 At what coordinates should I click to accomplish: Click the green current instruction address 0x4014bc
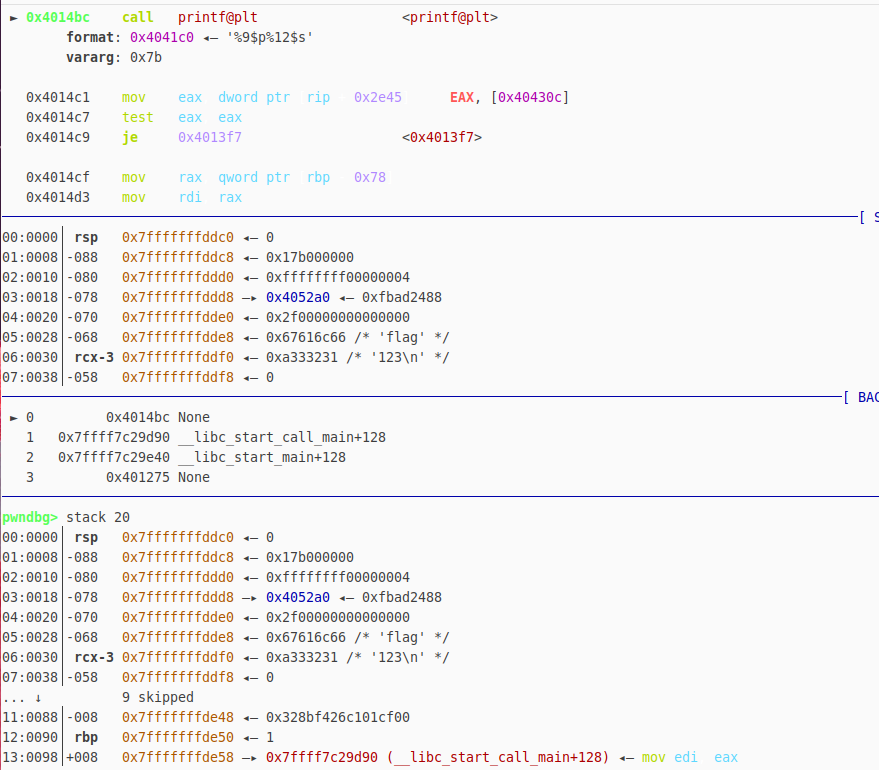(x=58, y=17)
